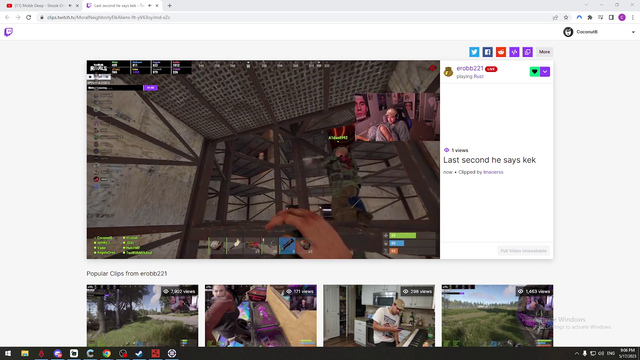640x360 pixels.
Task: Open the erobb221 channel link
Action: (x=470, y=69)
